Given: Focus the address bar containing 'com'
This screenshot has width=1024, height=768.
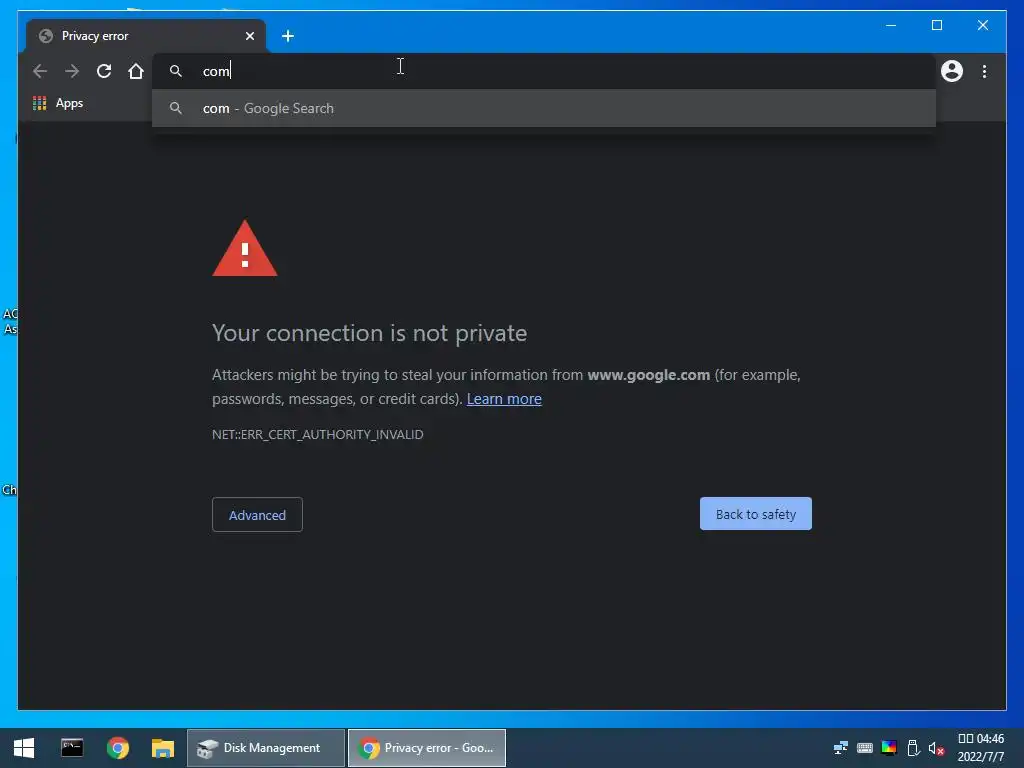Looking at the screenshot, I should coord(543,71).
